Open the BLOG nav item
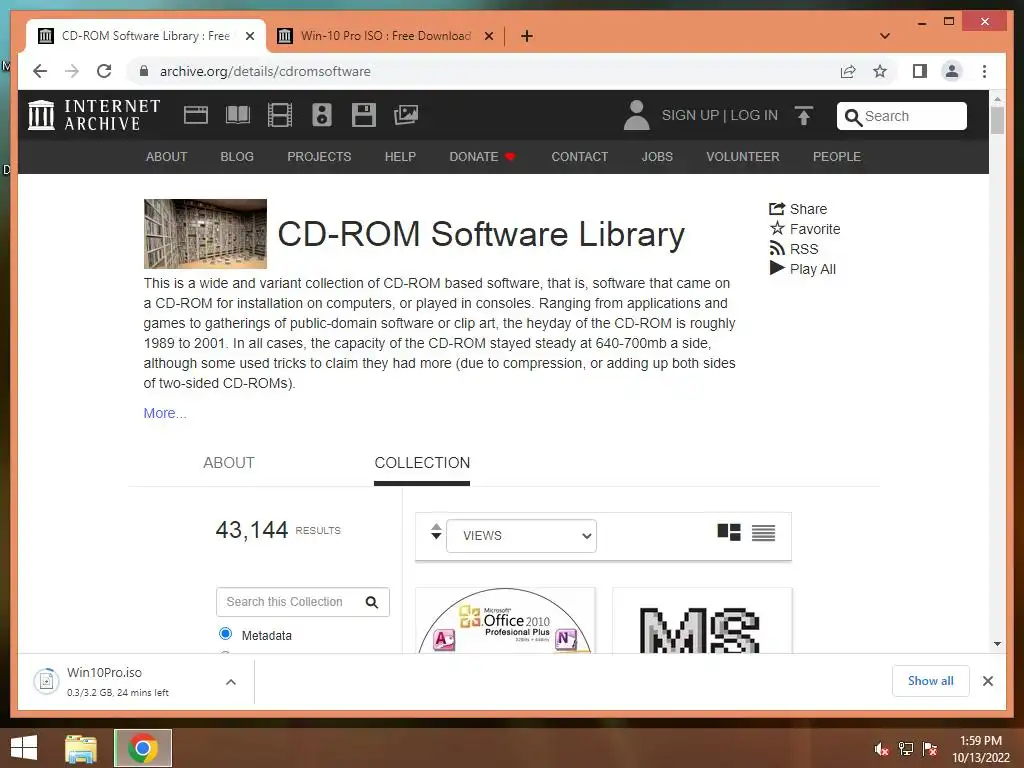This screenshot has width=1024, height=768. (237, 157)
